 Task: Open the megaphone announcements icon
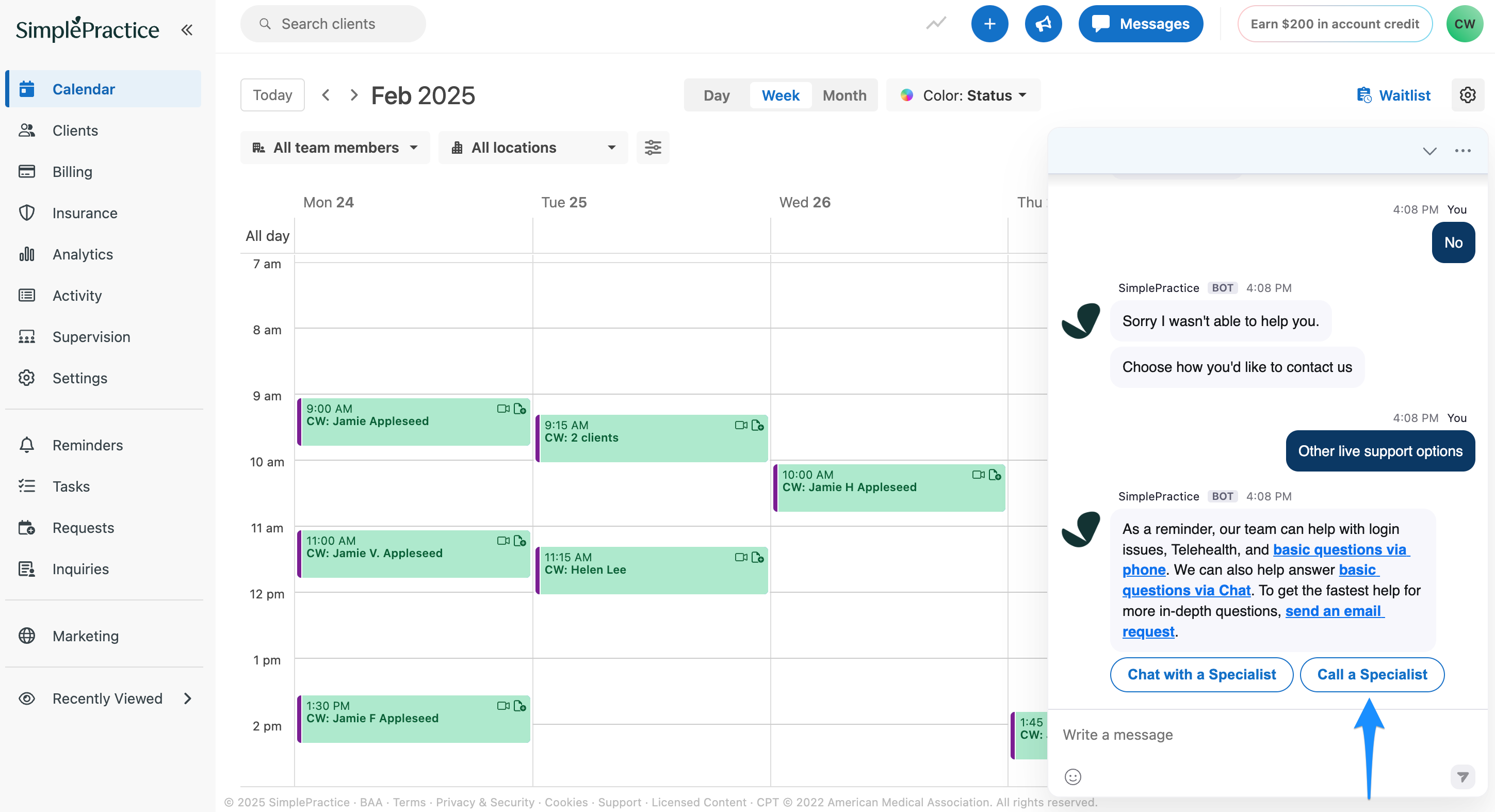[x=1043, y=24]
